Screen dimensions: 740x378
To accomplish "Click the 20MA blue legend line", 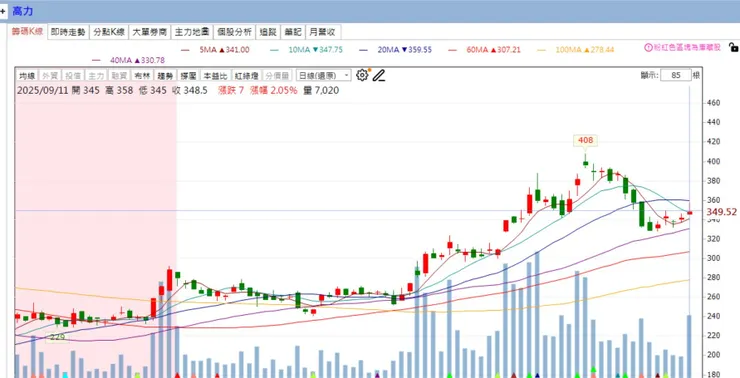I will 363,50.
